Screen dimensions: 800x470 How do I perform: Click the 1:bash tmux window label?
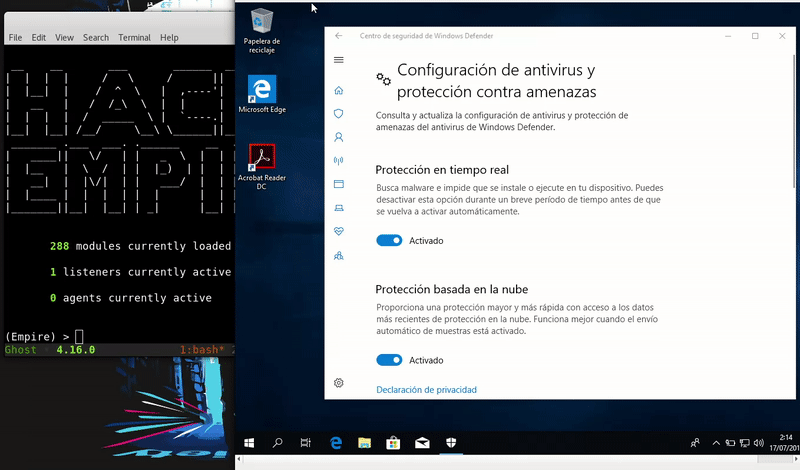click(202, 350)
